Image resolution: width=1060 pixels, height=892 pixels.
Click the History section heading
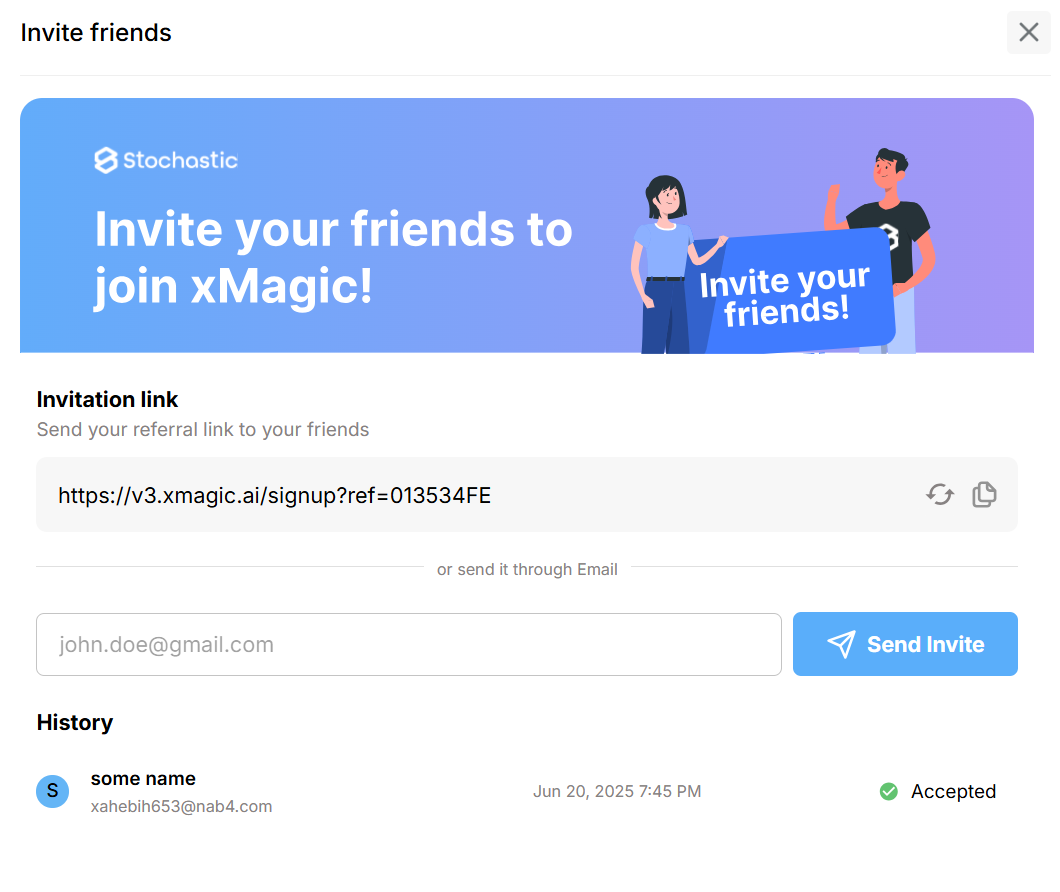[75, 722]
